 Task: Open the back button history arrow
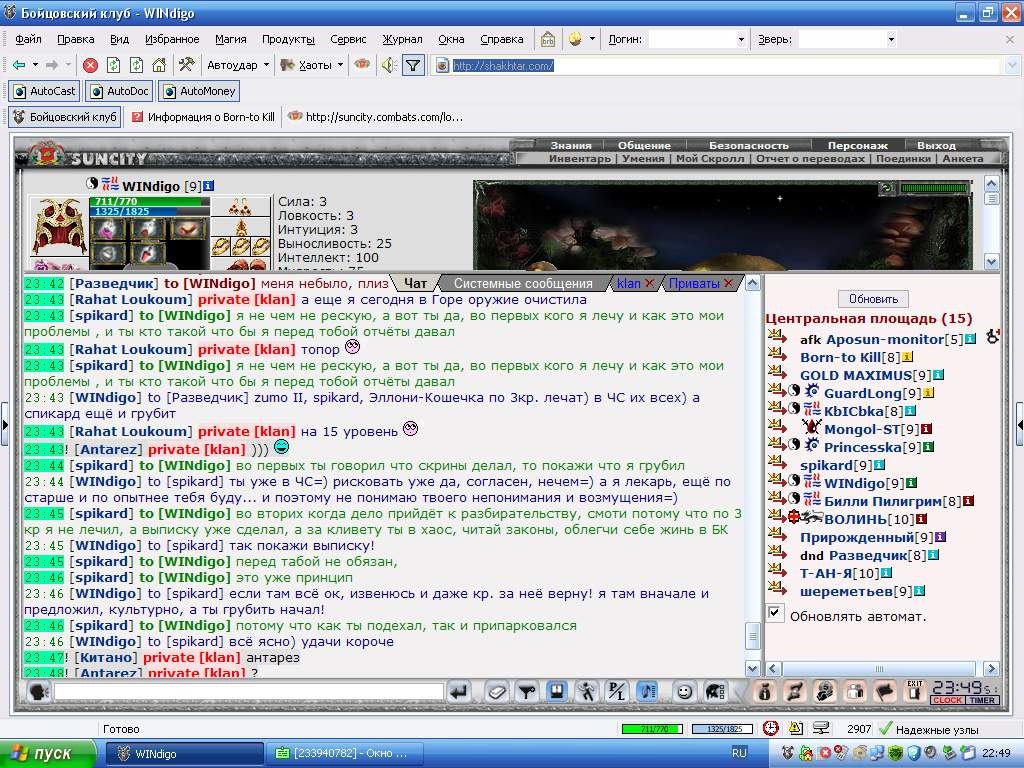pyautogui.click(x=35, y=65)
